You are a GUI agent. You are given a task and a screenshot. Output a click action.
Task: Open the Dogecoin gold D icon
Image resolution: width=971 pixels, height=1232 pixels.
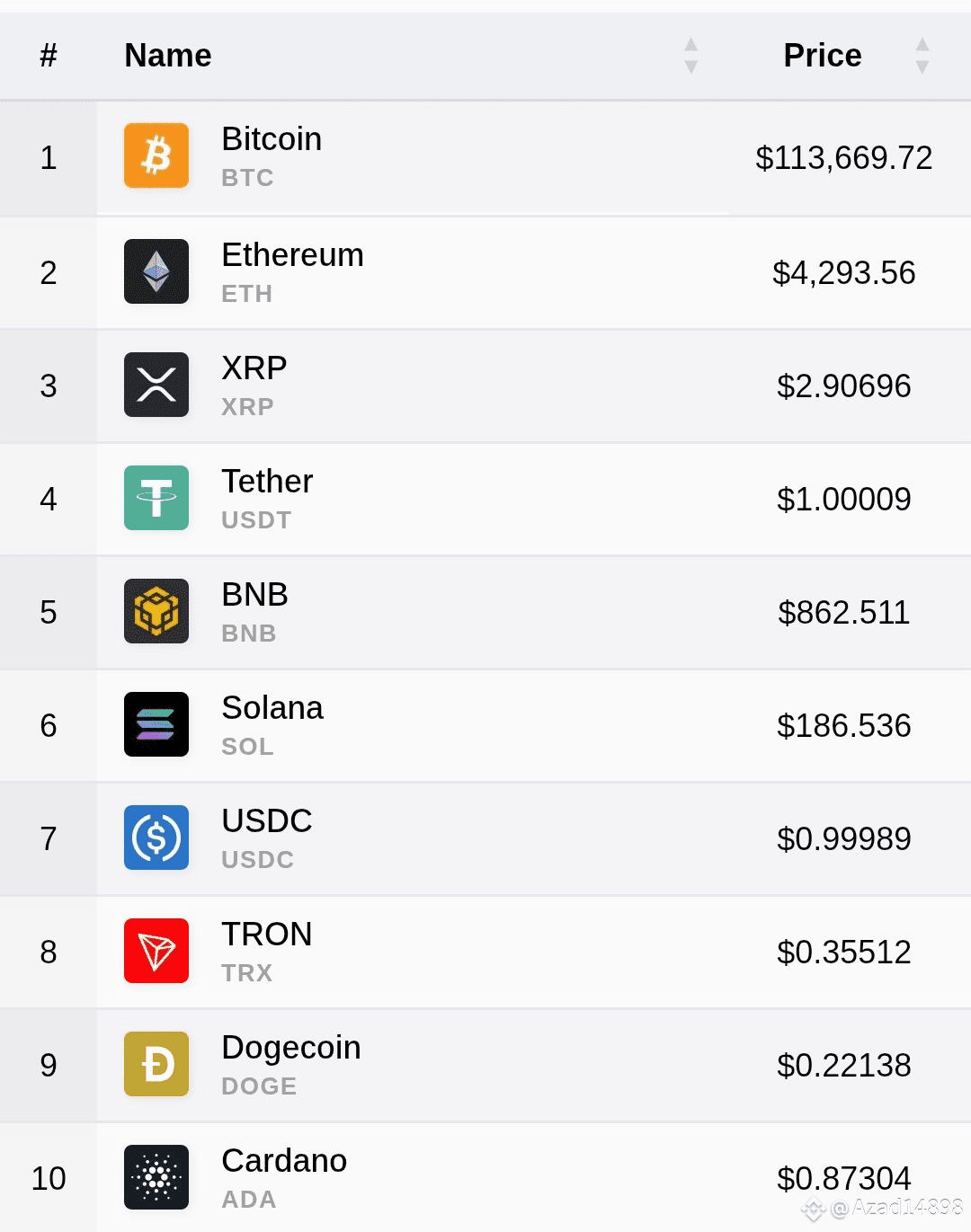[156, 1064]
